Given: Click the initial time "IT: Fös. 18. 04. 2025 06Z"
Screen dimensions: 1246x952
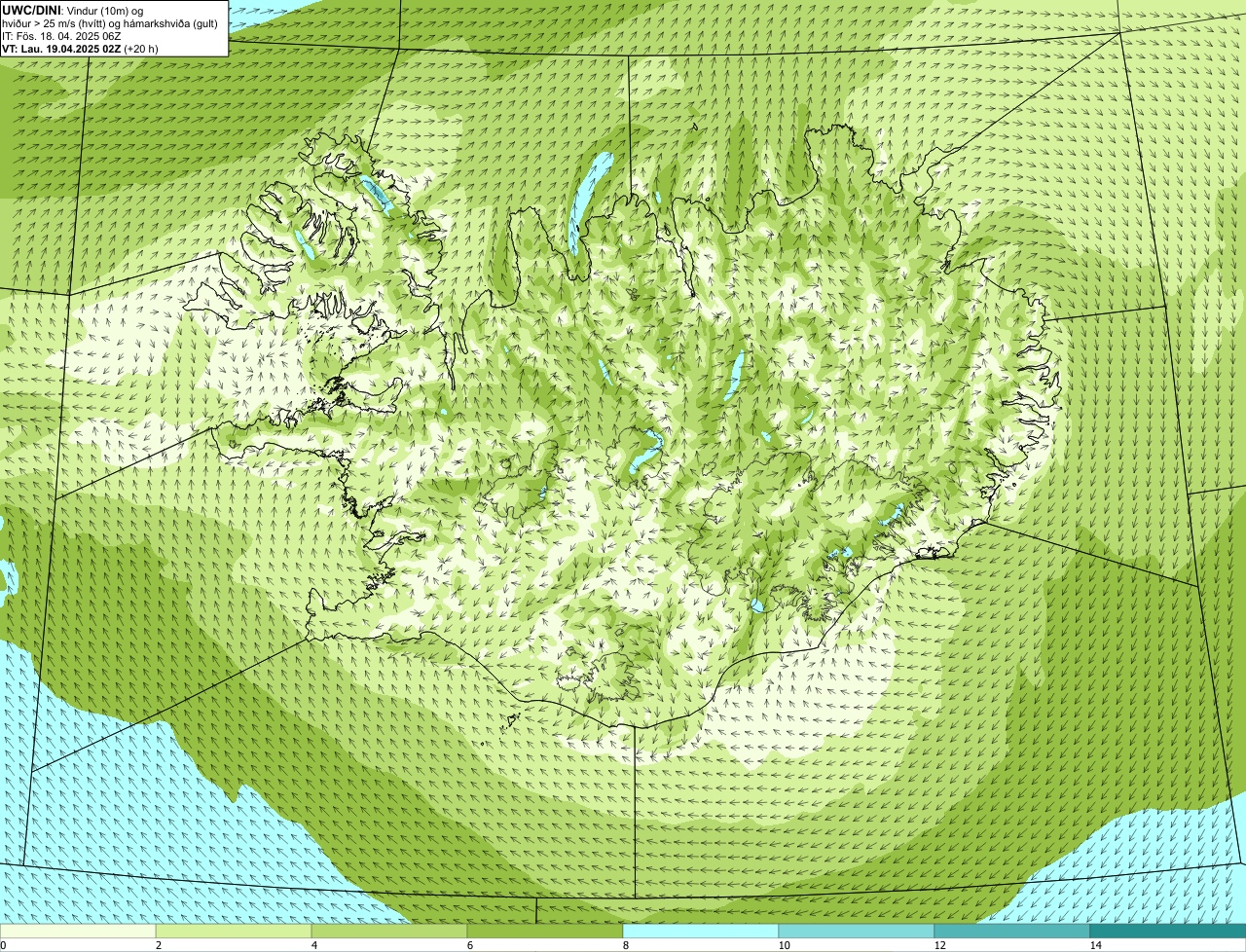Looking at the screenshot, I should pos(61,35).
